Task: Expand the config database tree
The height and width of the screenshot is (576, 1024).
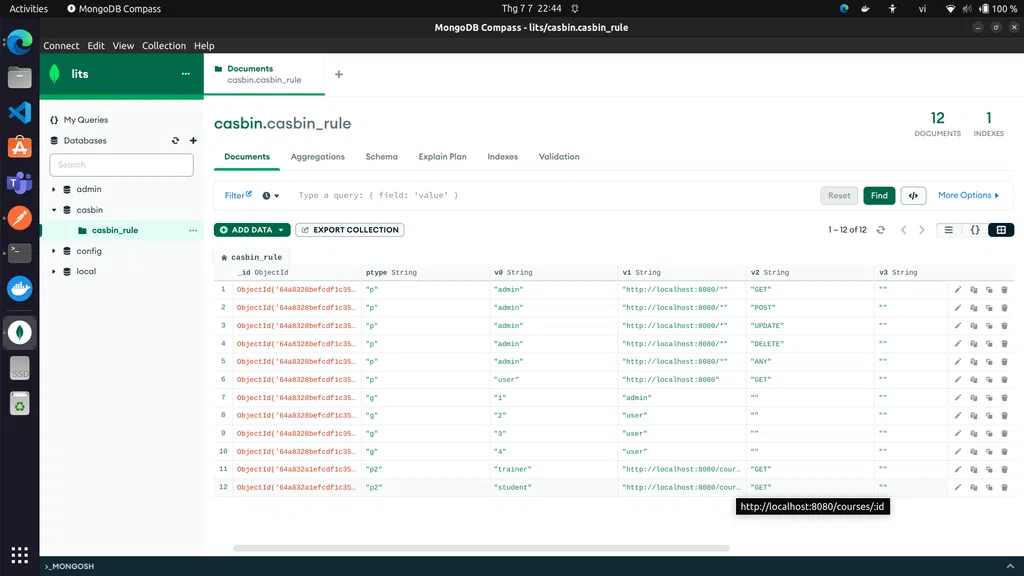Action: (x=54, y=251)
